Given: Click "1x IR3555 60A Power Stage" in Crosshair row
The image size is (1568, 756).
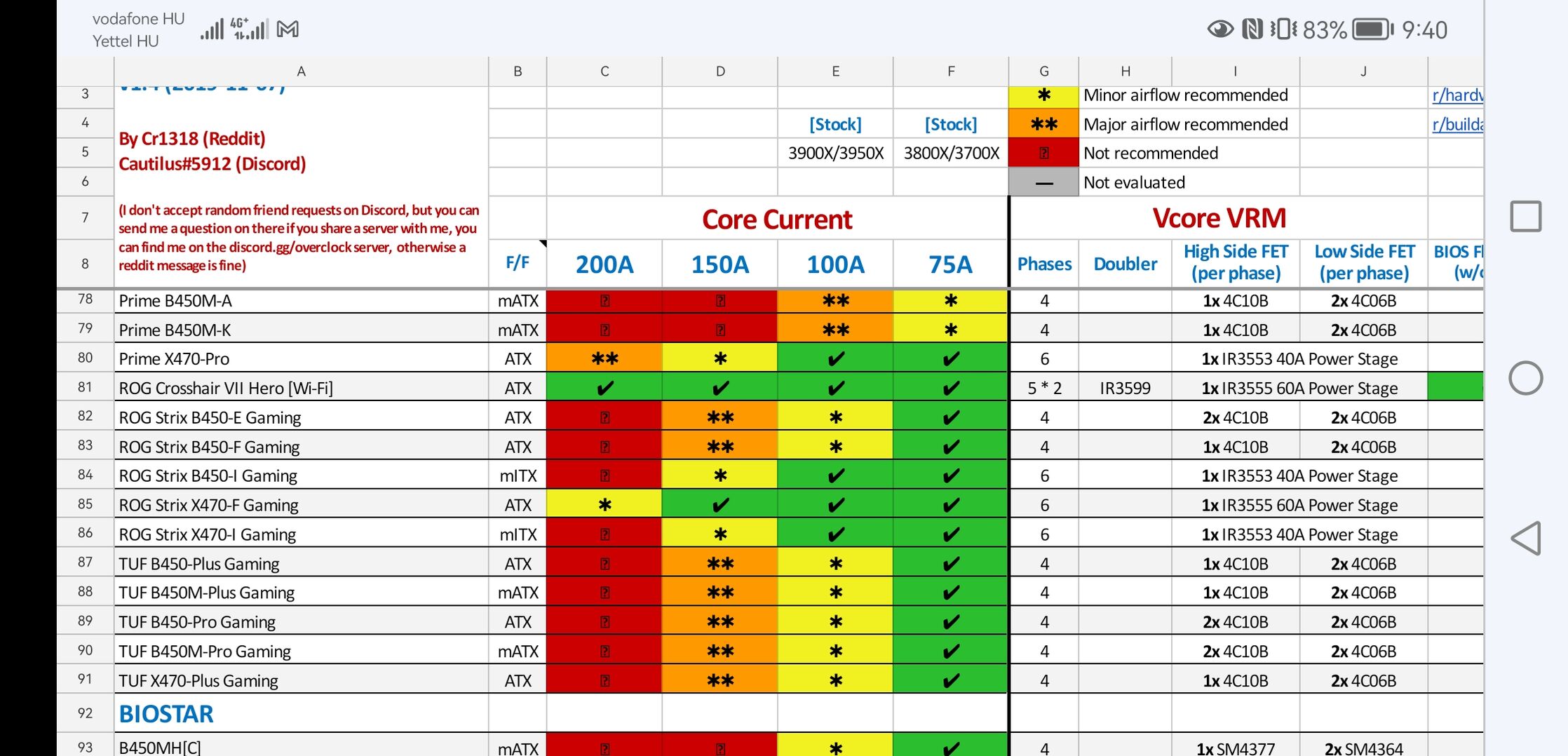Looking at the screenshot, I should 1299,388.
